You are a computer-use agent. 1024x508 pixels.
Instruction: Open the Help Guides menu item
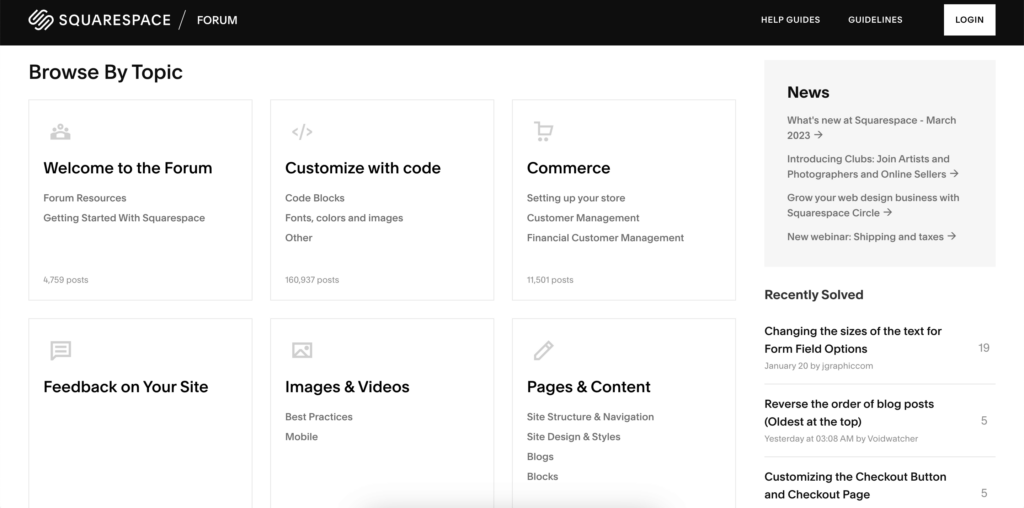(790, 20)
